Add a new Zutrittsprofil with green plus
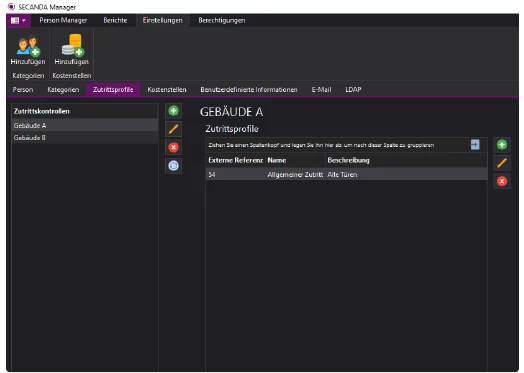This screenshot has height=373, width=524. [x=502, y=145]
